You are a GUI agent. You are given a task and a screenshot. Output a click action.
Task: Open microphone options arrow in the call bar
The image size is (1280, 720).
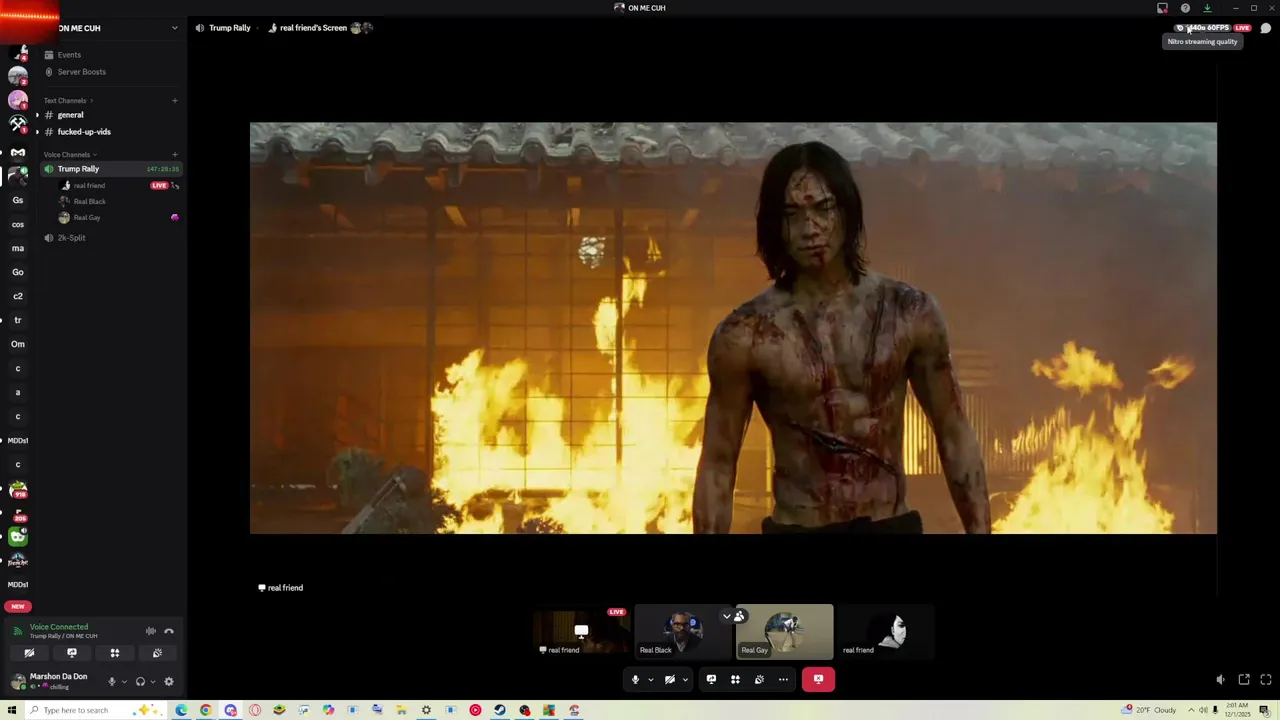650,680
